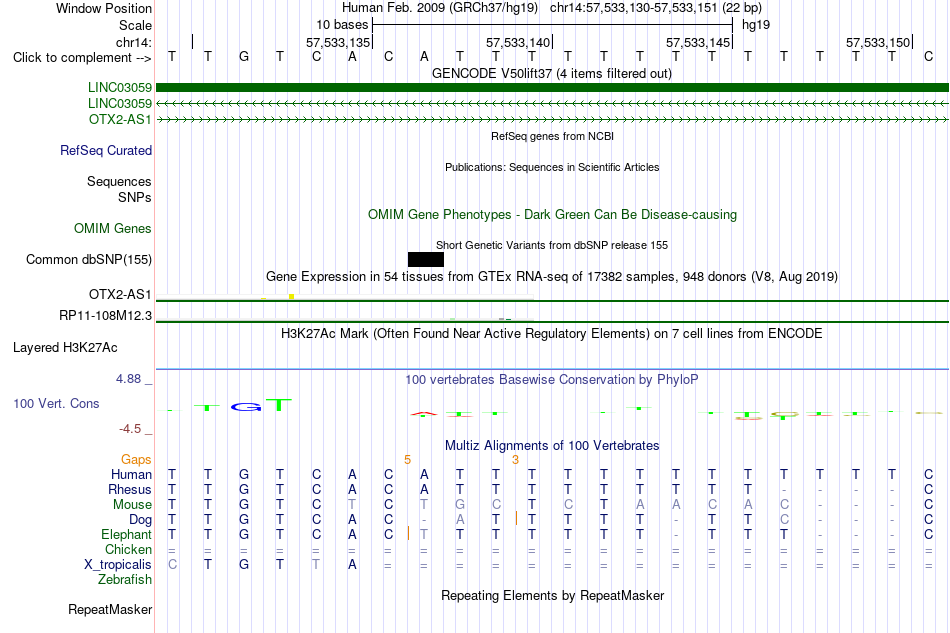Click the Window Position label

point(104,8)
